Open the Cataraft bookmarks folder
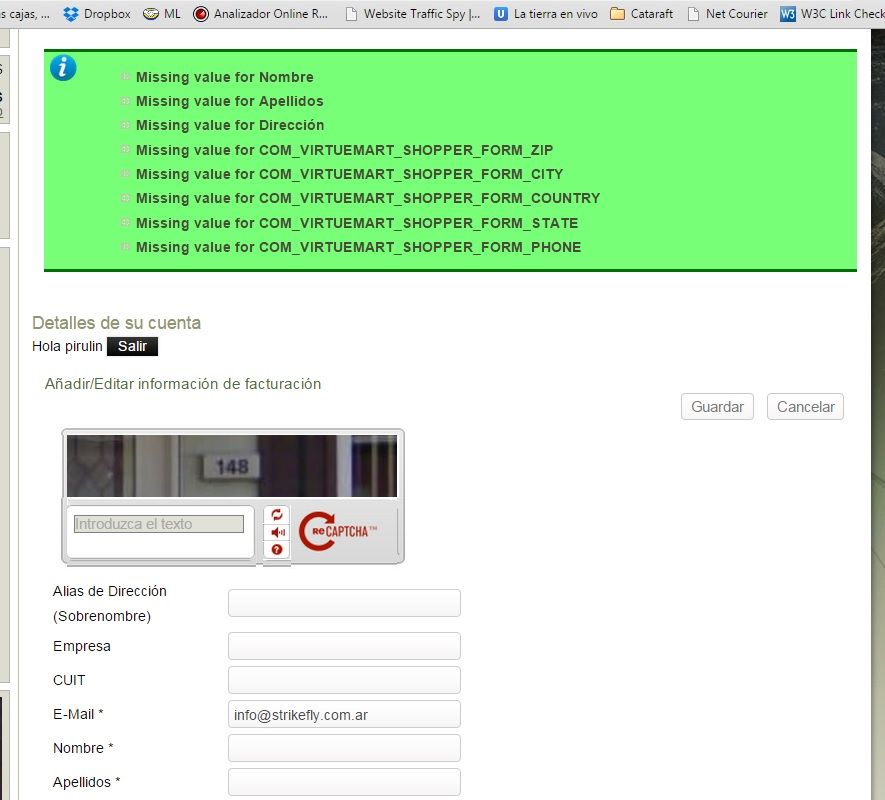This screenshot has height=800, width=885. (x=642, y=14)
